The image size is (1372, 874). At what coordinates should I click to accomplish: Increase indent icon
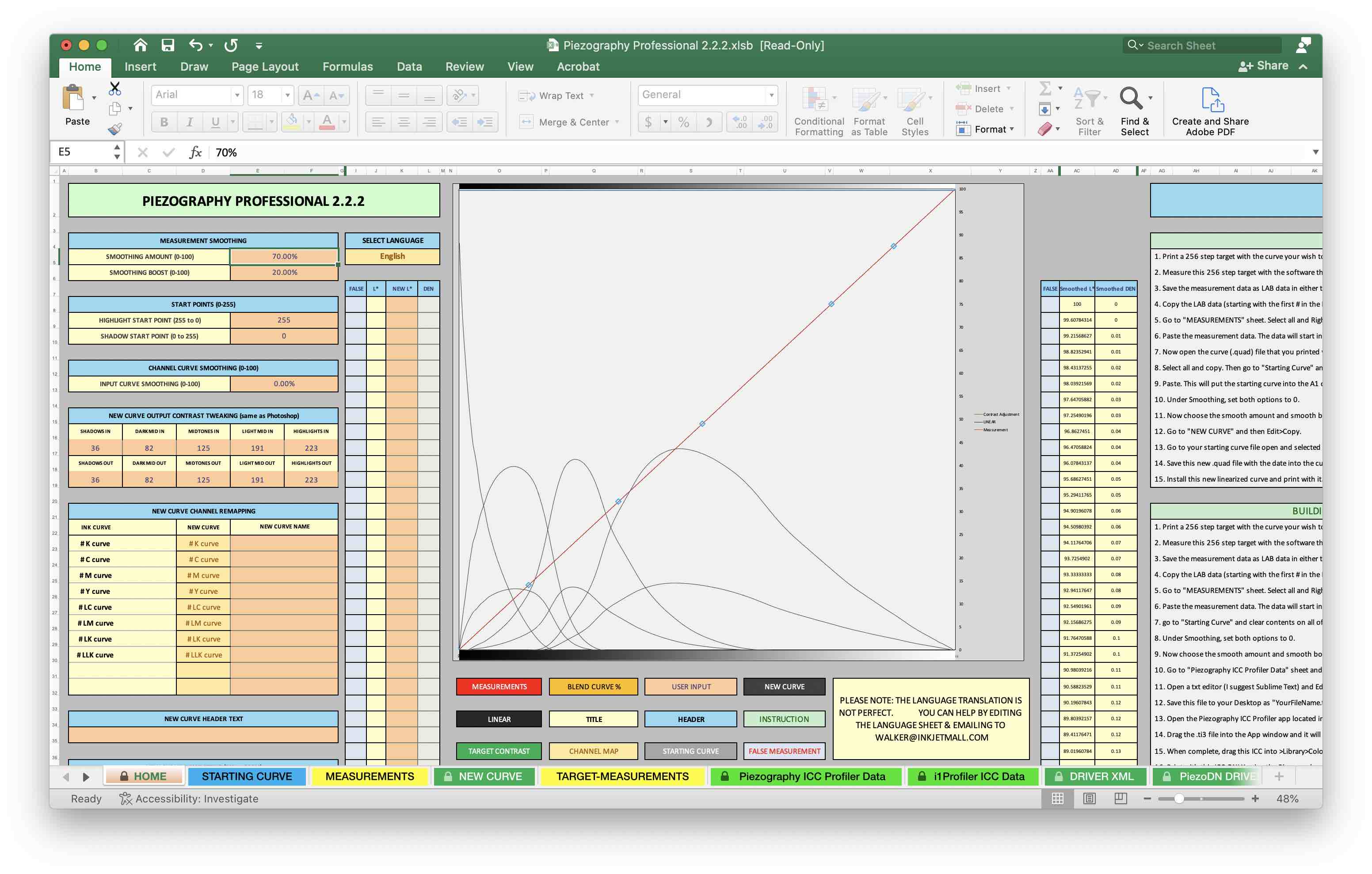click(485, 122)
